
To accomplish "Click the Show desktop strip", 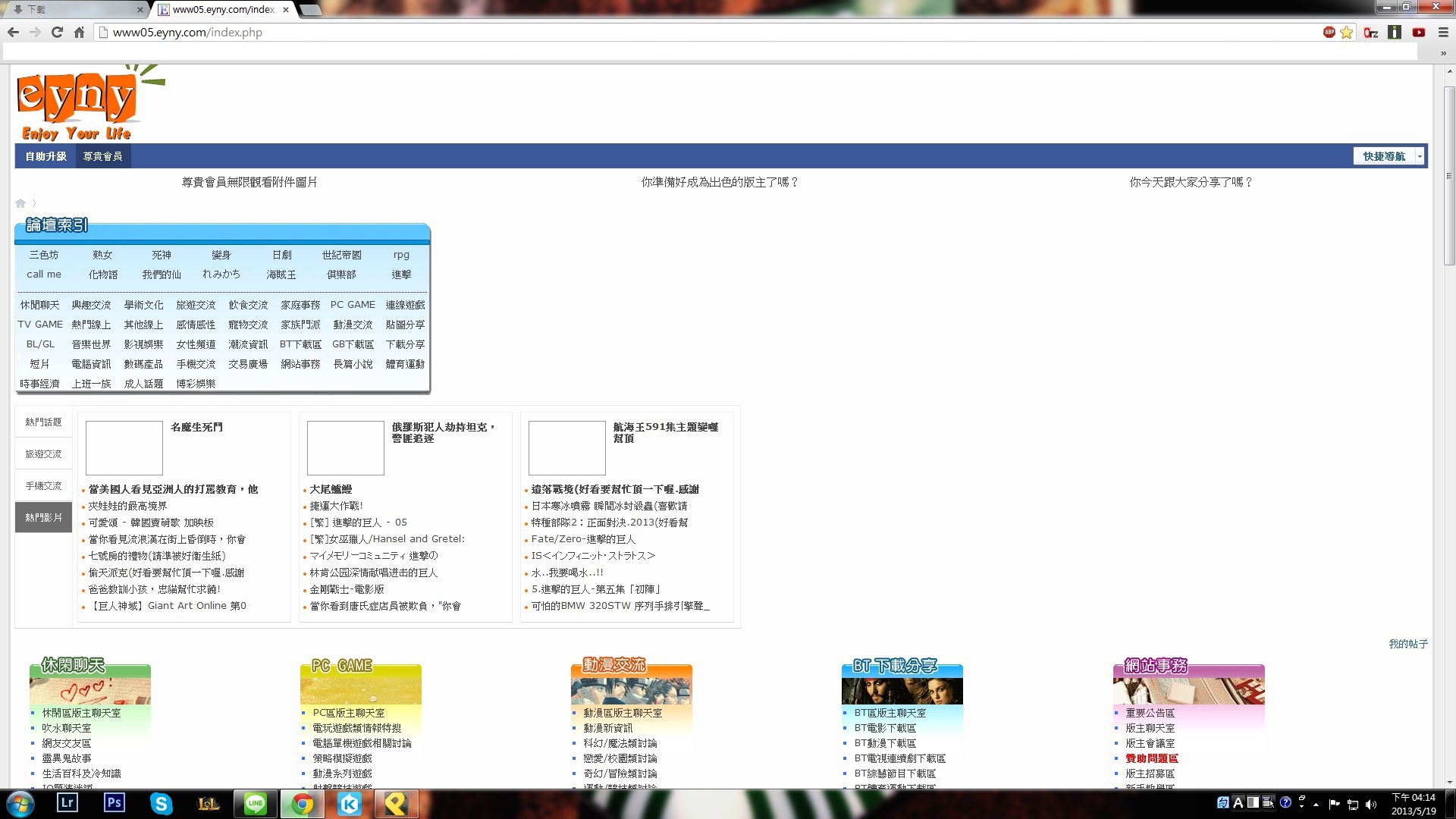I will click(x=1451, y=804).
